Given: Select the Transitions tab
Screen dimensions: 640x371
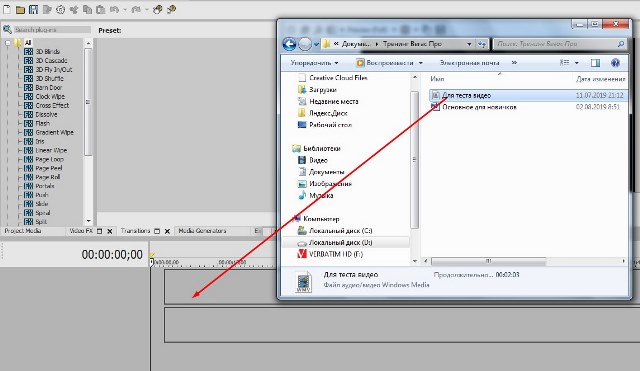Looking at the screenshot, I should [136, 231].
